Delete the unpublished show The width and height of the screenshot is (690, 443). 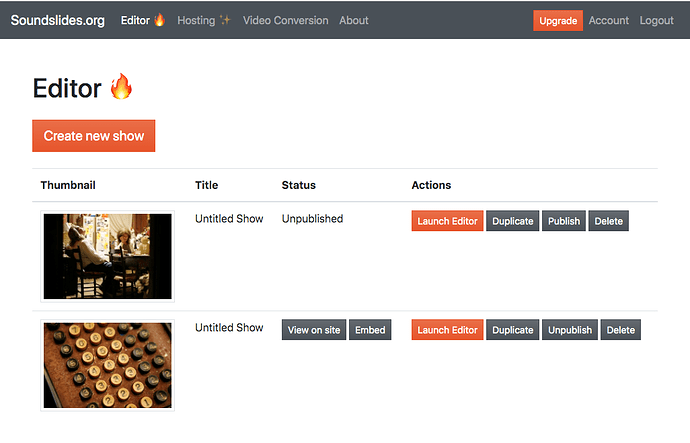(x=609, y=221)
